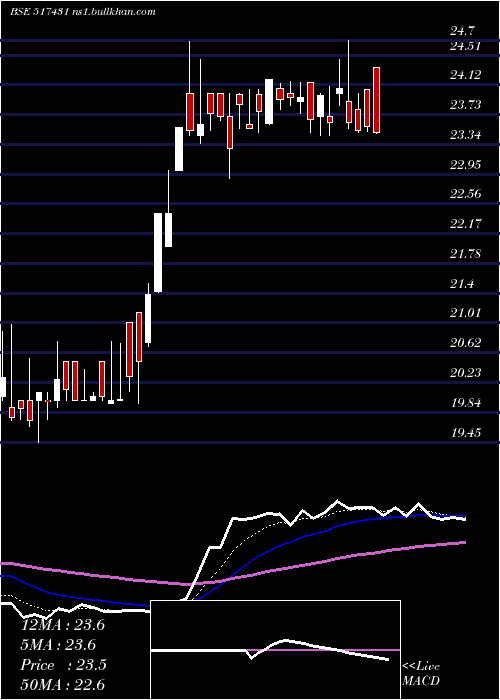Click the 22.95 price axis label

point(466,164)
